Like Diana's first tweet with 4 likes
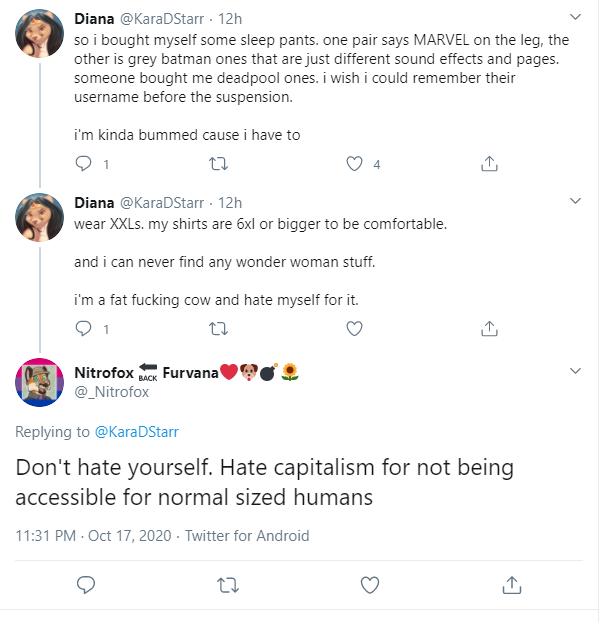The height and width of the screenshot is (622, 599). [354, 163]
